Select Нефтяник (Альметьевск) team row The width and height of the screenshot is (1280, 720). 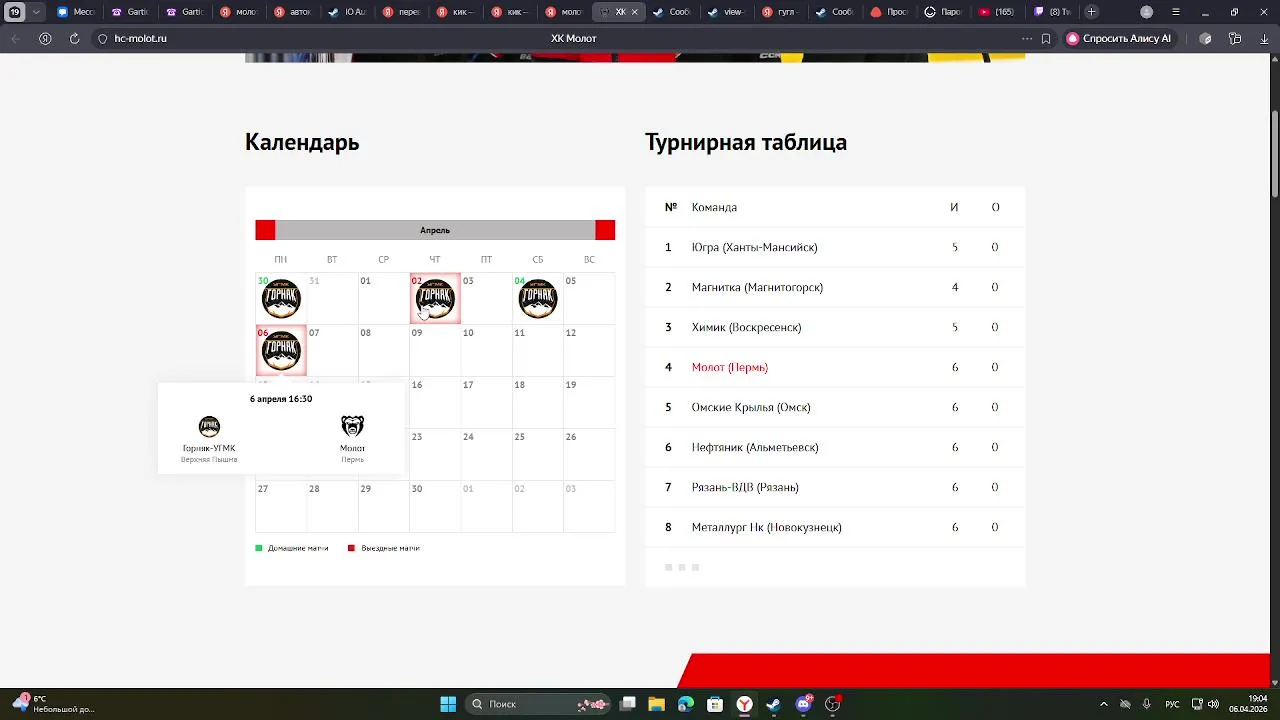835,447
